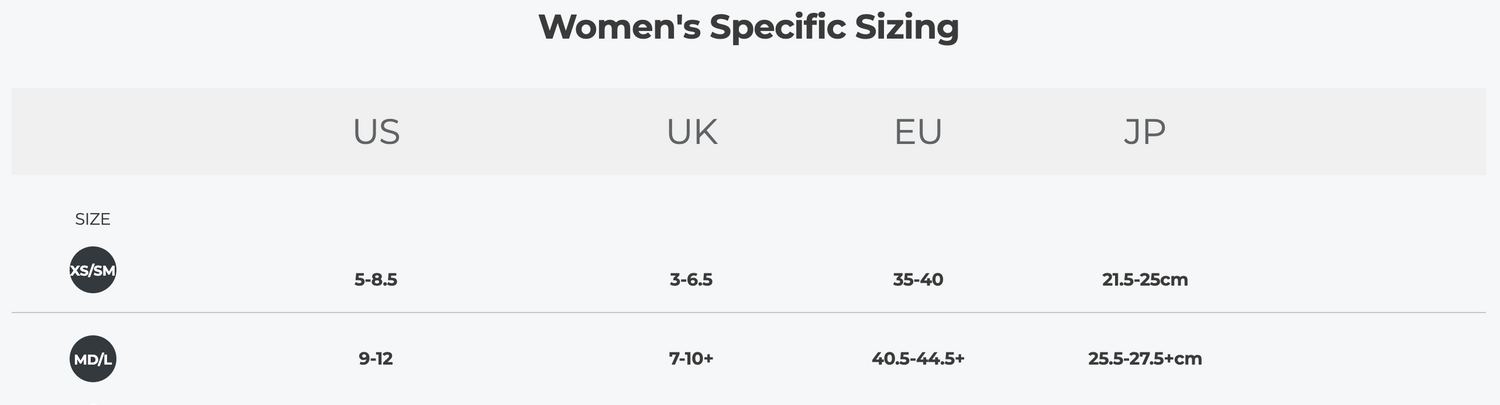Click the SIZE row label
The width and height of the screenshot is (1500, 405).
point(93,219)
